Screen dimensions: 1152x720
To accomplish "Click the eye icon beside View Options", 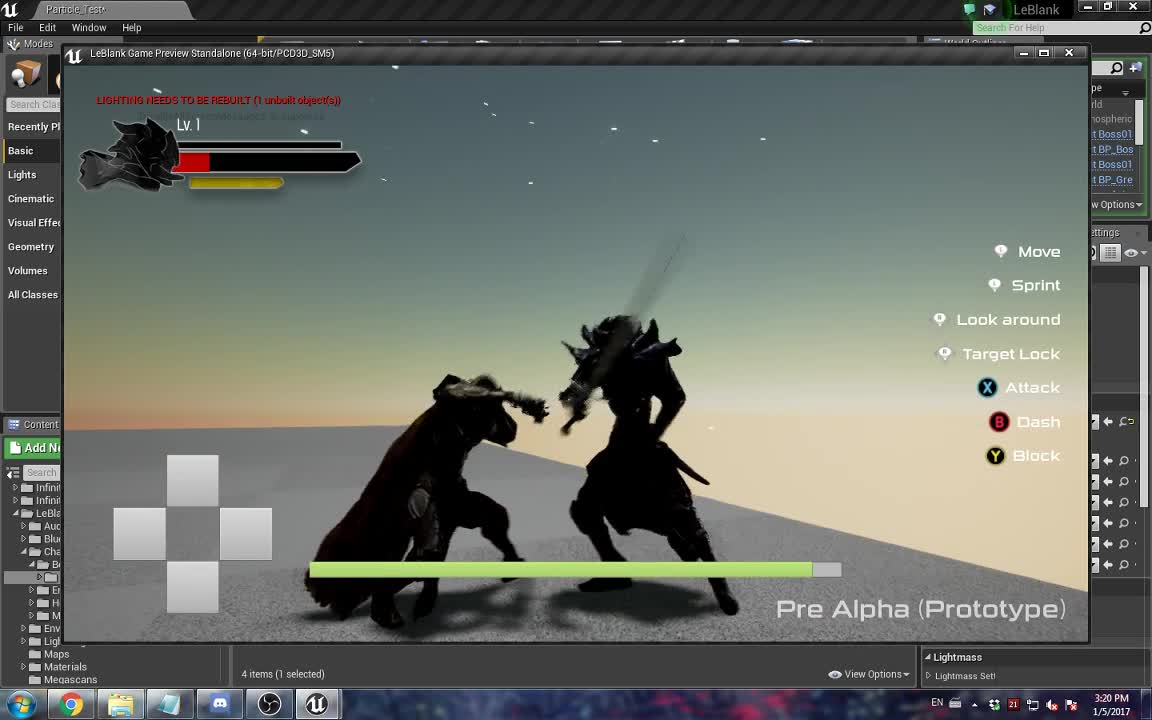I will 835,674.
